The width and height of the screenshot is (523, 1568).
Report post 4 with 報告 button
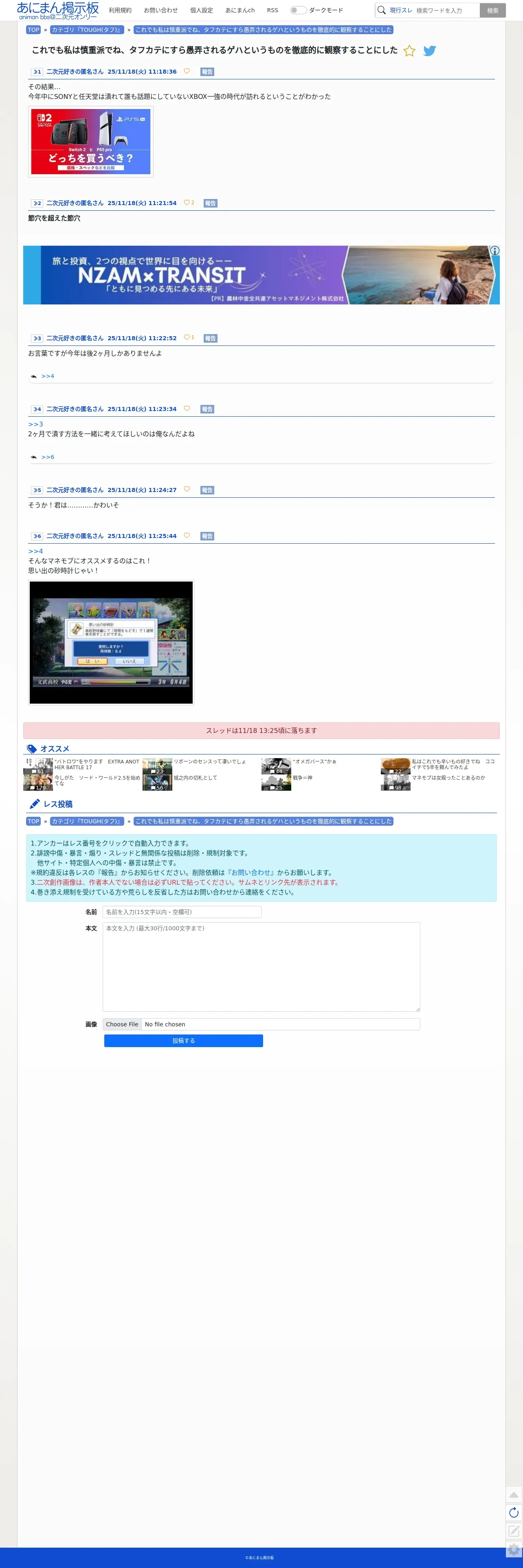point(207,409)
